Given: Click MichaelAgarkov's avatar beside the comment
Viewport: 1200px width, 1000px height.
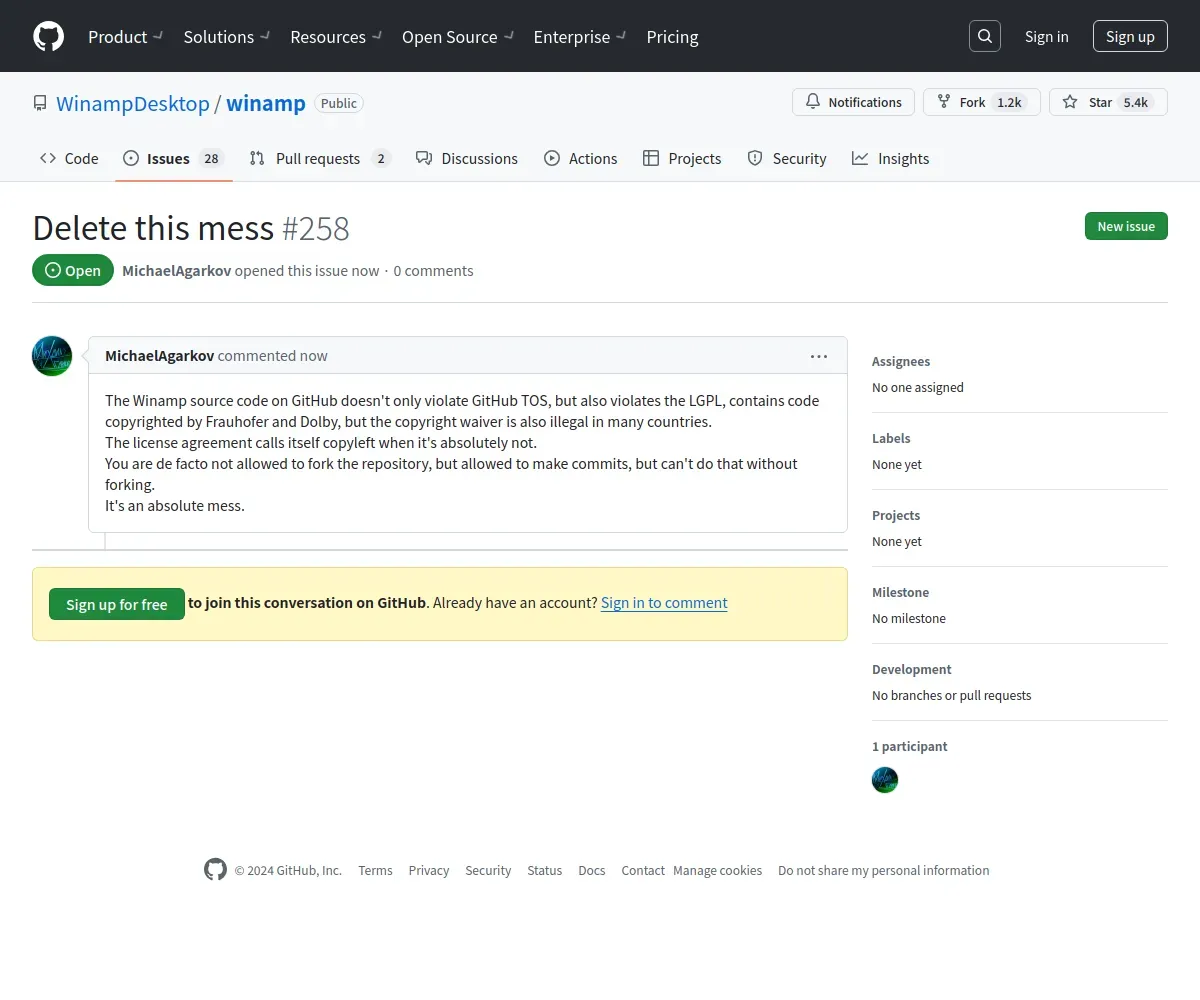Looking at the screenshot, I should click(52, 356).
